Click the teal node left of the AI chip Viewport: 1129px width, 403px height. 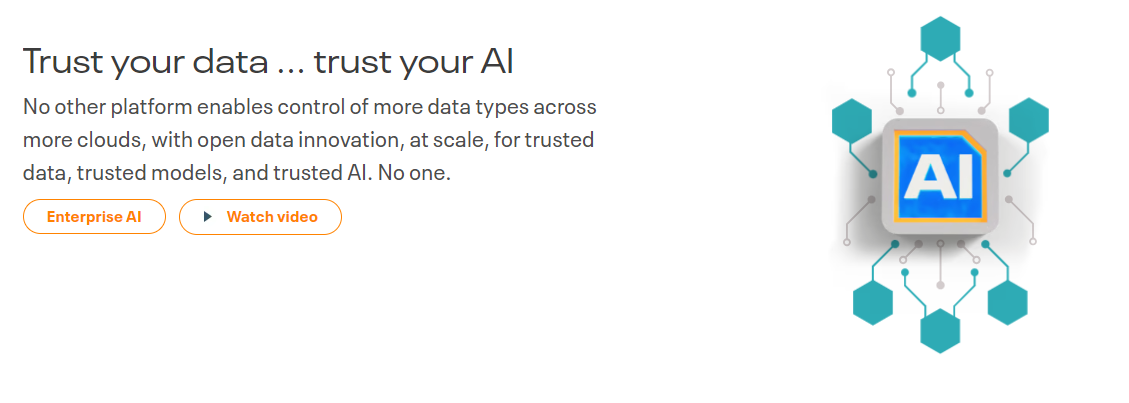click(873, 174)
